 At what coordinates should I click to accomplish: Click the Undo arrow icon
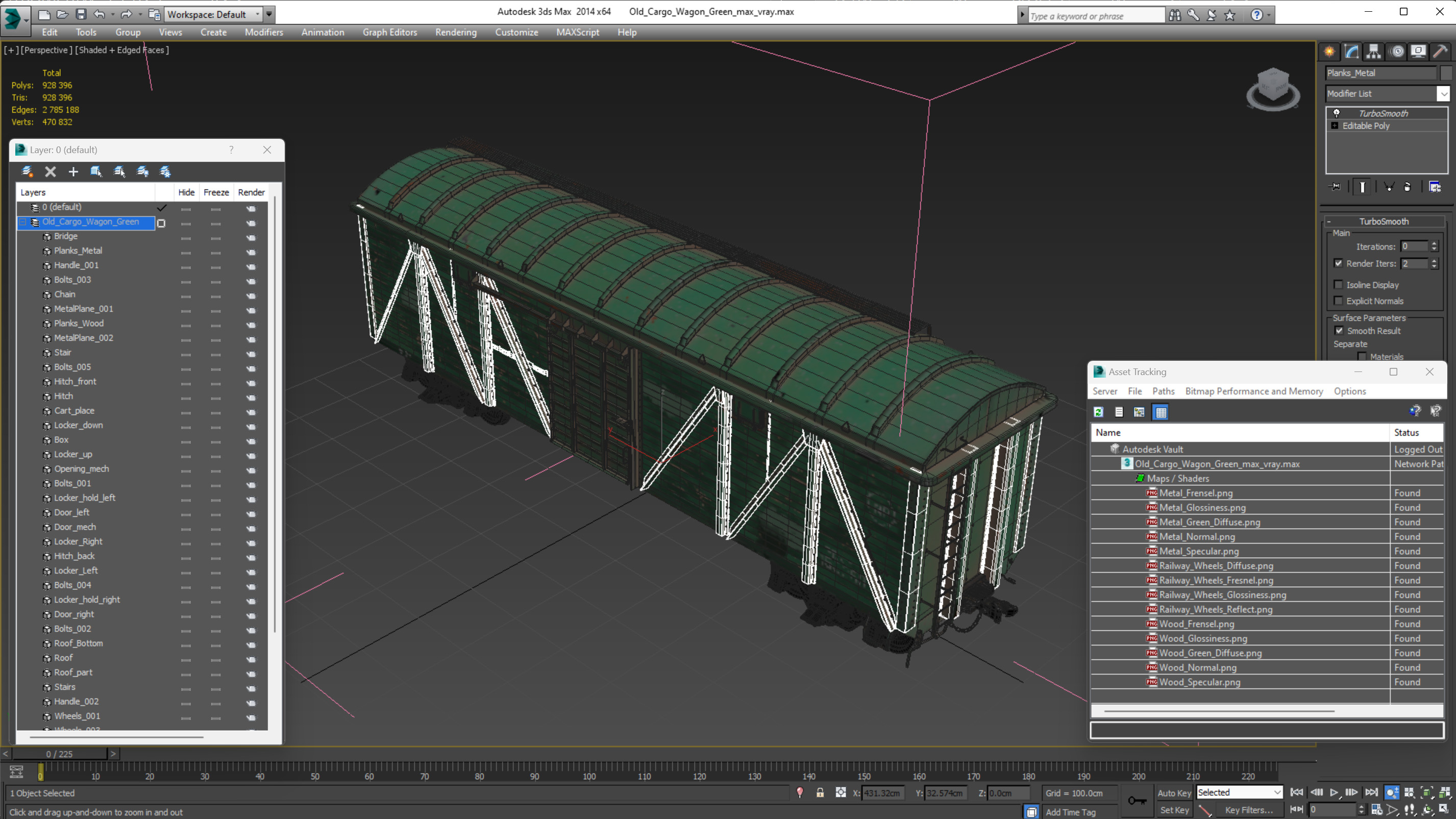point(99,14)
